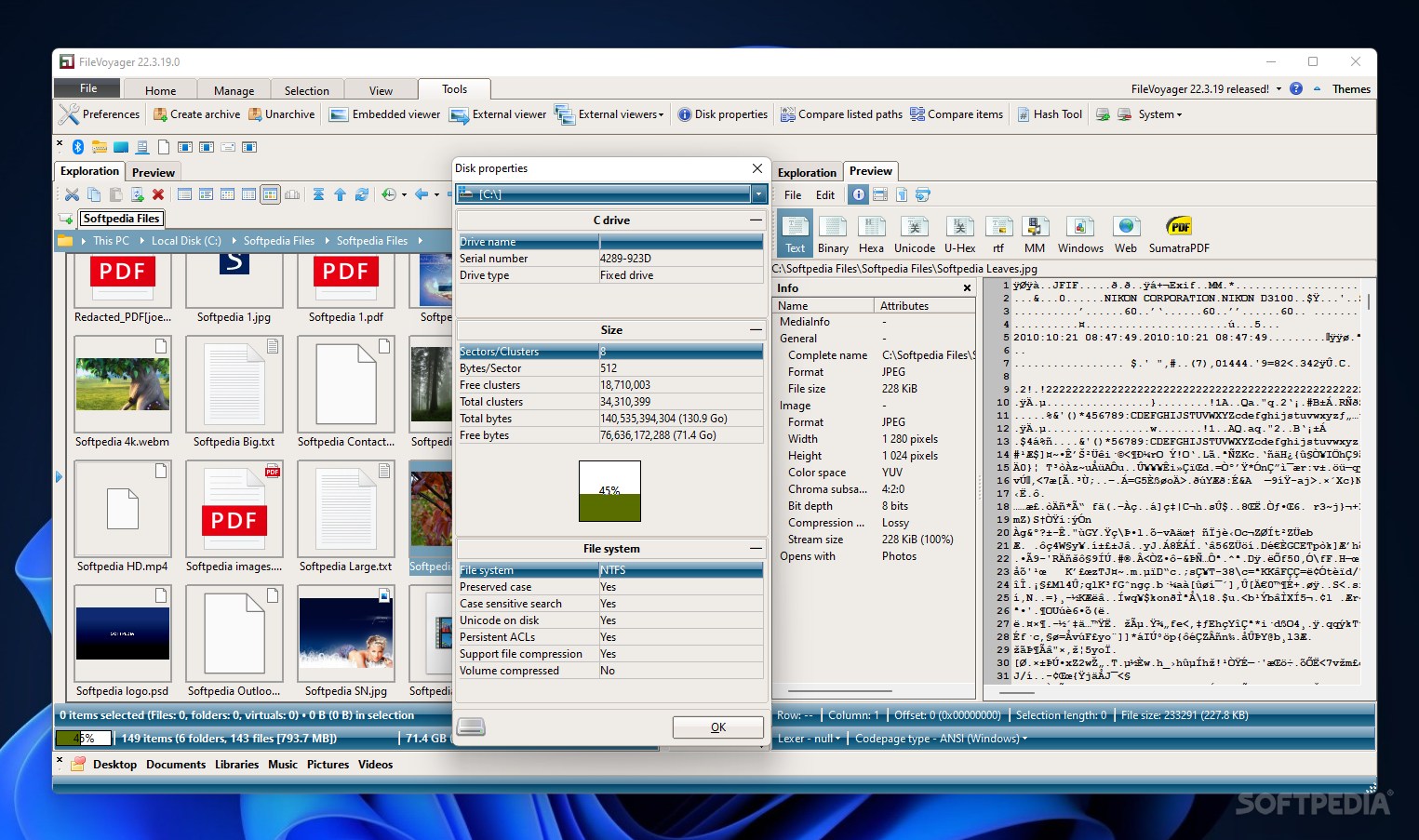Open the File ribbon tab
The width and height of the screenshot is (1419, 840).
click(x=88, y=88)
